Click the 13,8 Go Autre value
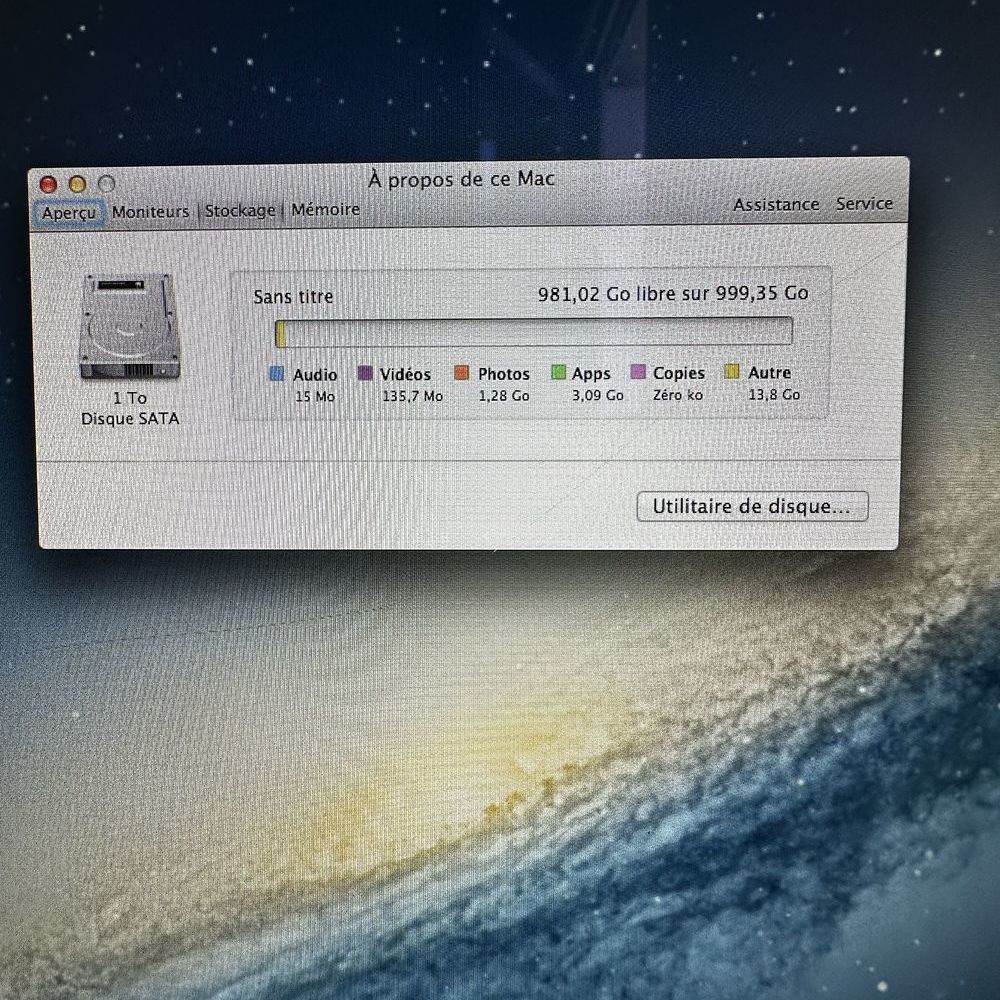Image resolution: width=1000 pixels, height=1000 pixels. [x=774, y=395]
